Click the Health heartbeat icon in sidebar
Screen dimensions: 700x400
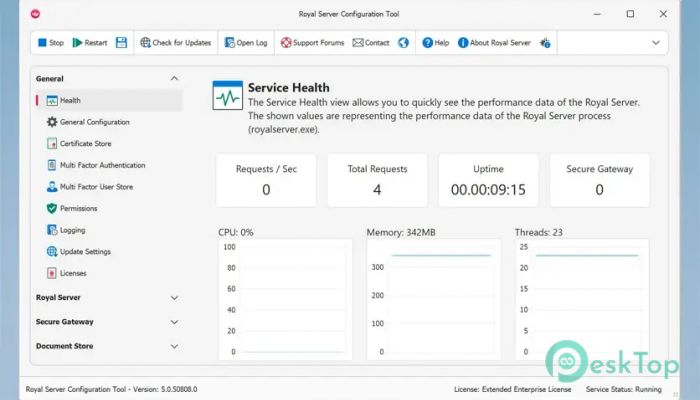click(52, 100)
